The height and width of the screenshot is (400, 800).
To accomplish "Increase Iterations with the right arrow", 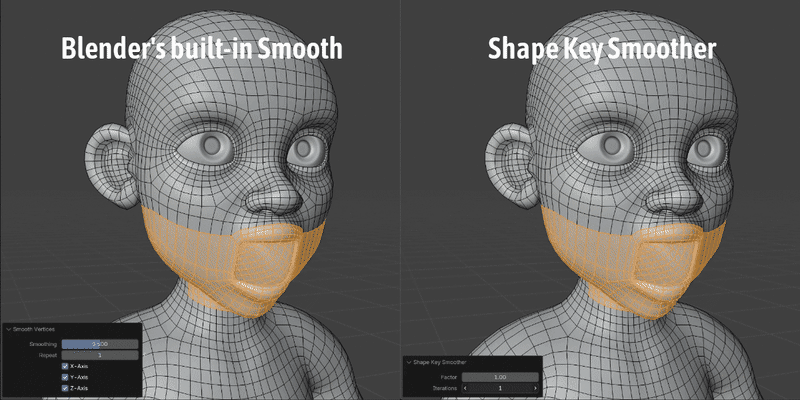I will pyautogui.click(x=535, y=388).
